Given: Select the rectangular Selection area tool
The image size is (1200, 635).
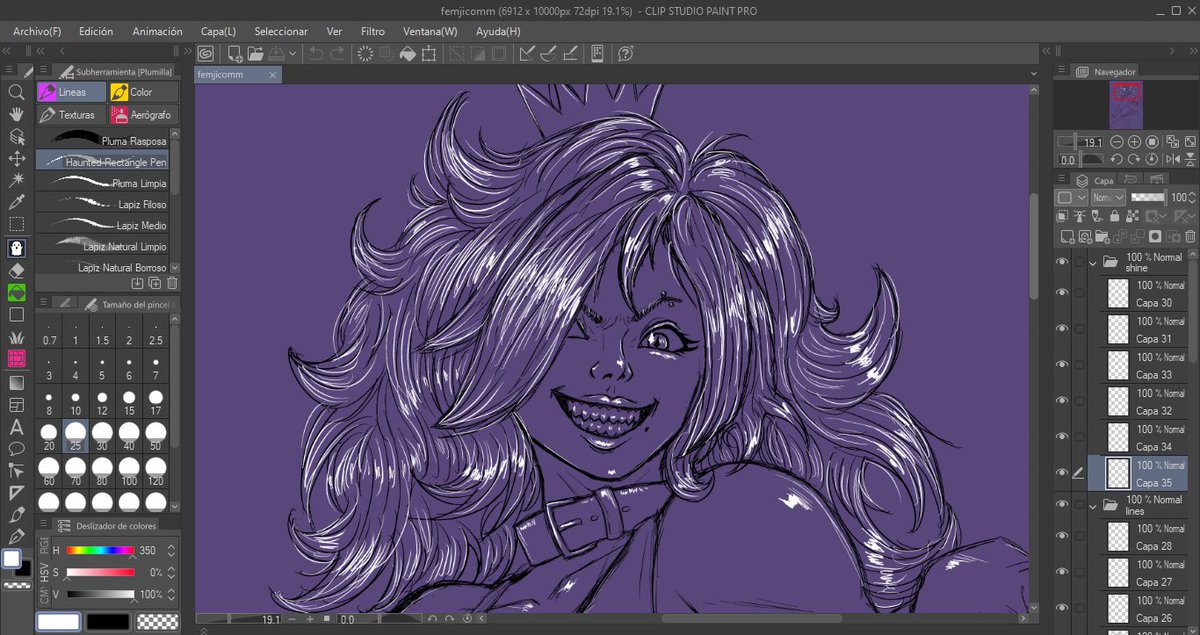Looking at the screenshot, I should [16, 225].
